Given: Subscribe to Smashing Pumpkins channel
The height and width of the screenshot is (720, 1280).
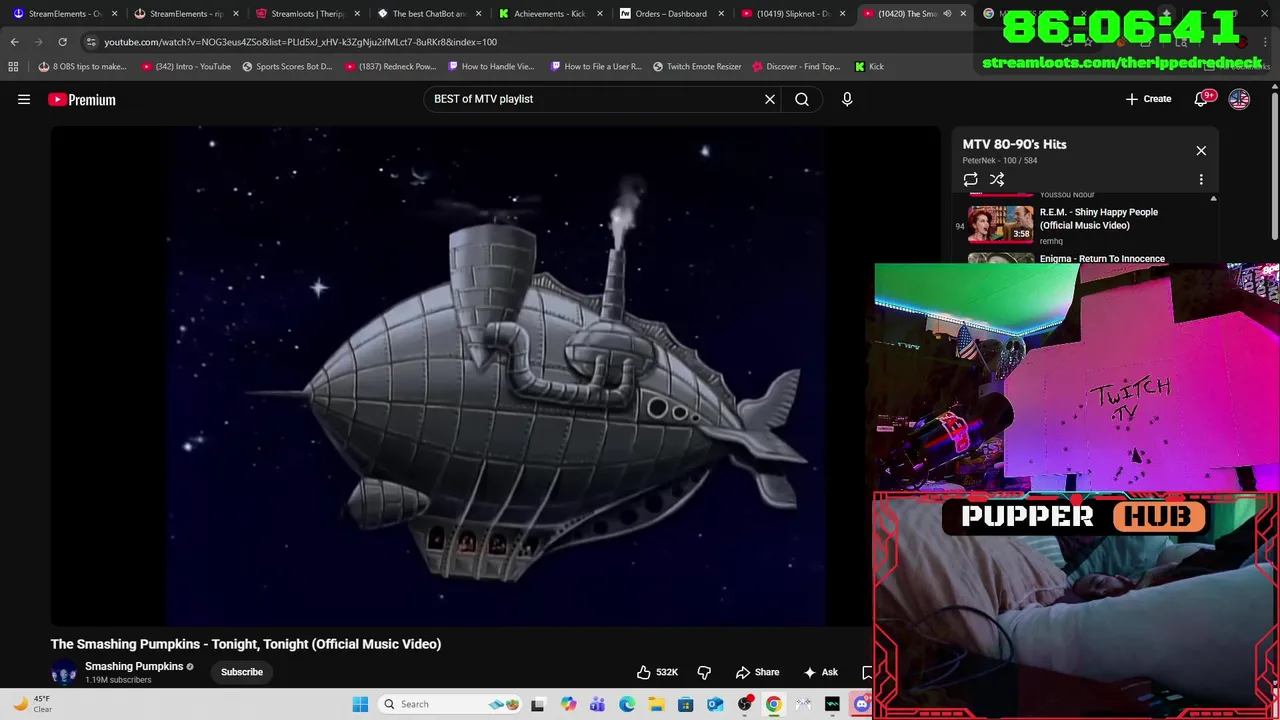Looking at the screenshot, I should coord(242,672).
